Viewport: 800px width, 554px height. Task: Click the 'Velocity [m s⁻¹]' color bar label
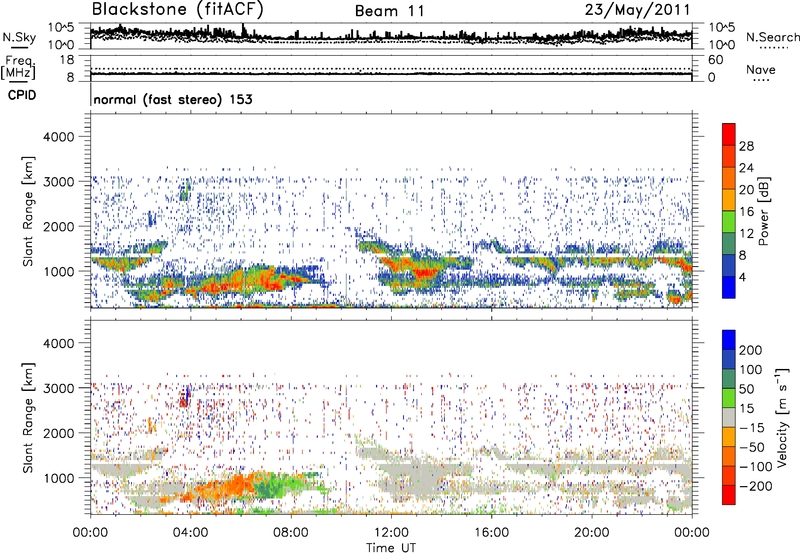(781, 417)
